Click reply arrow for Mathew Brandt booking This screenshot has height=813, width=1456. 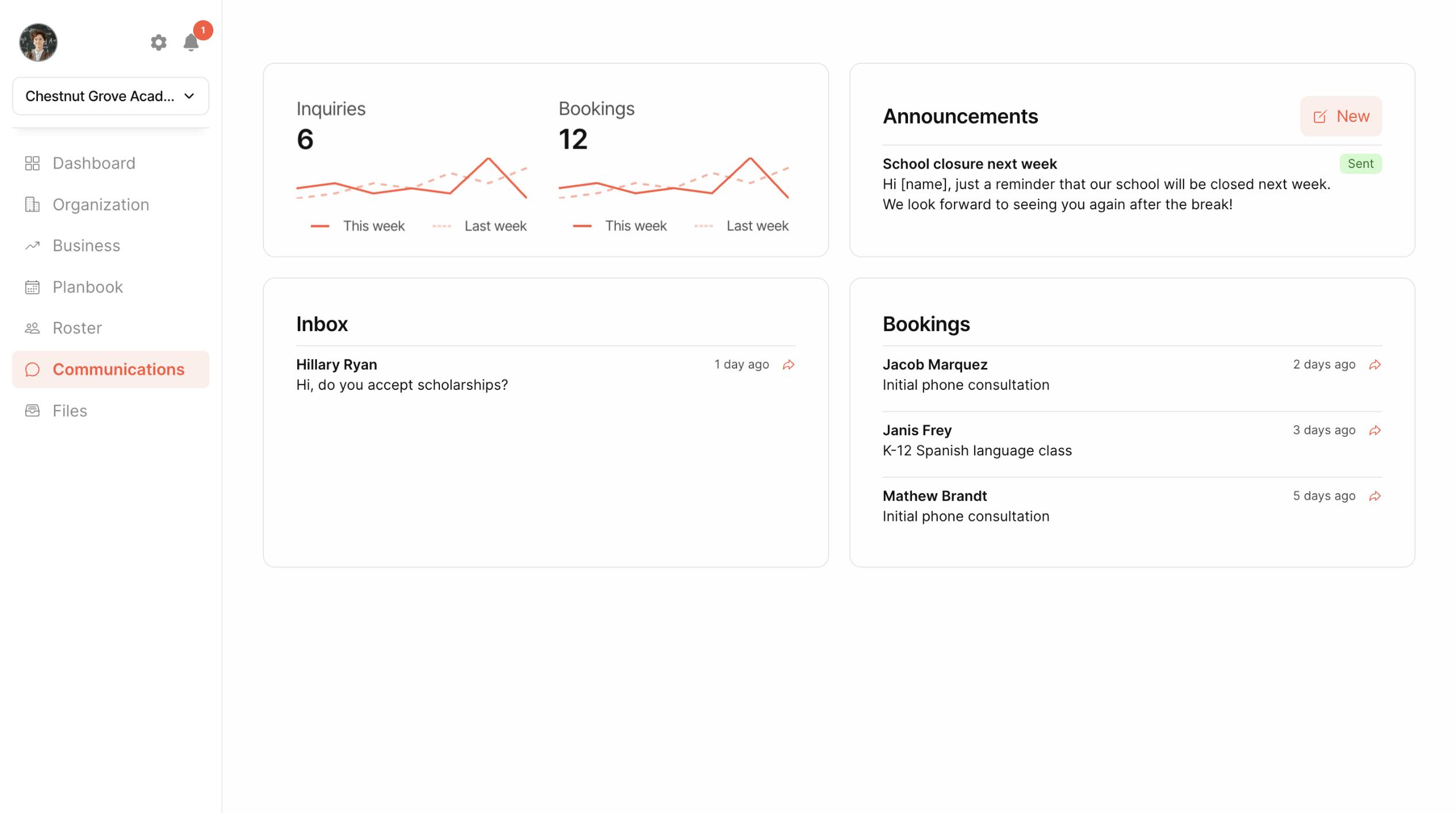1374,496
